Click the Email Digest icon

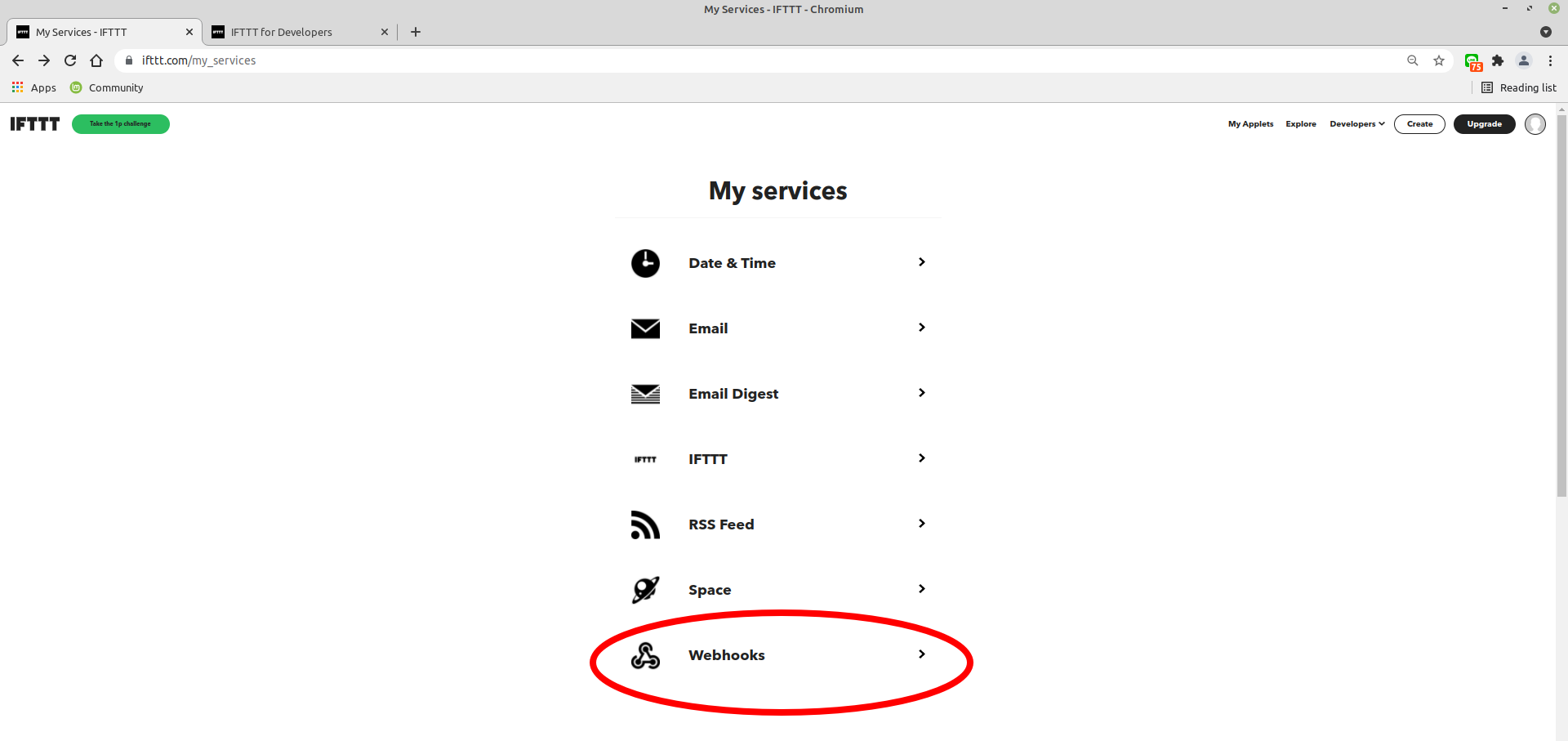pos(645,394)
